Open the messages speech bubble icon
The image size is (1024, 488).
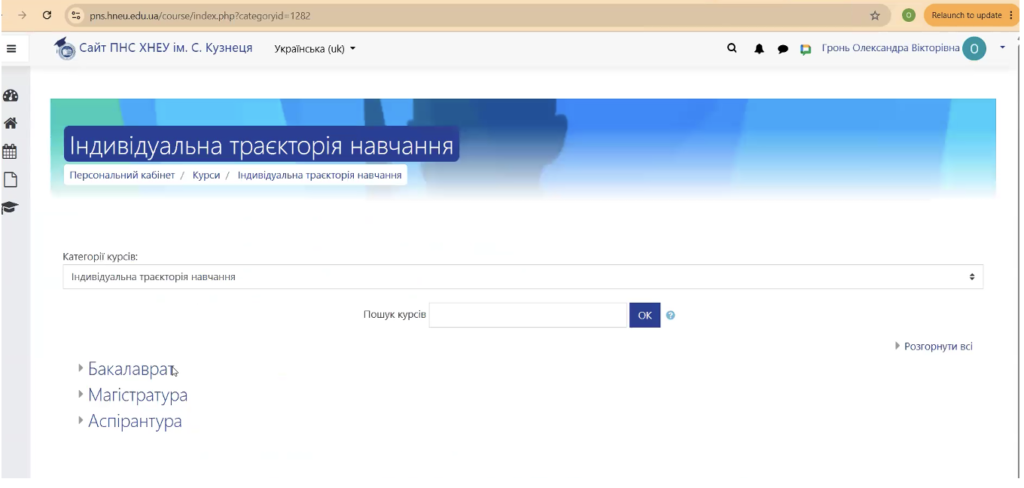pos(783,49)
